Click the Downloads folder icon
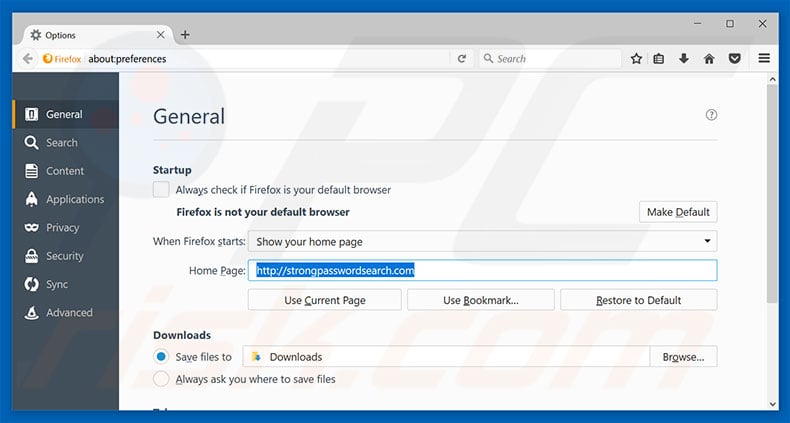This screenshot has height=423, width=790. [256, 357]
